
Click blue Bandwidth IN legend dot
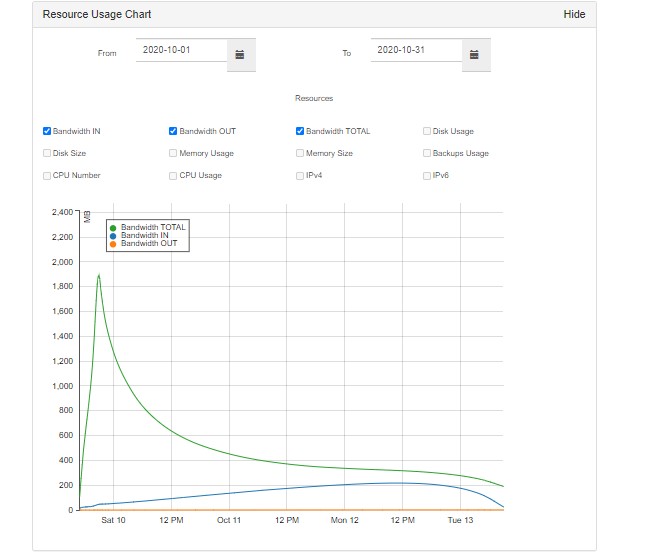pos(113,236)
